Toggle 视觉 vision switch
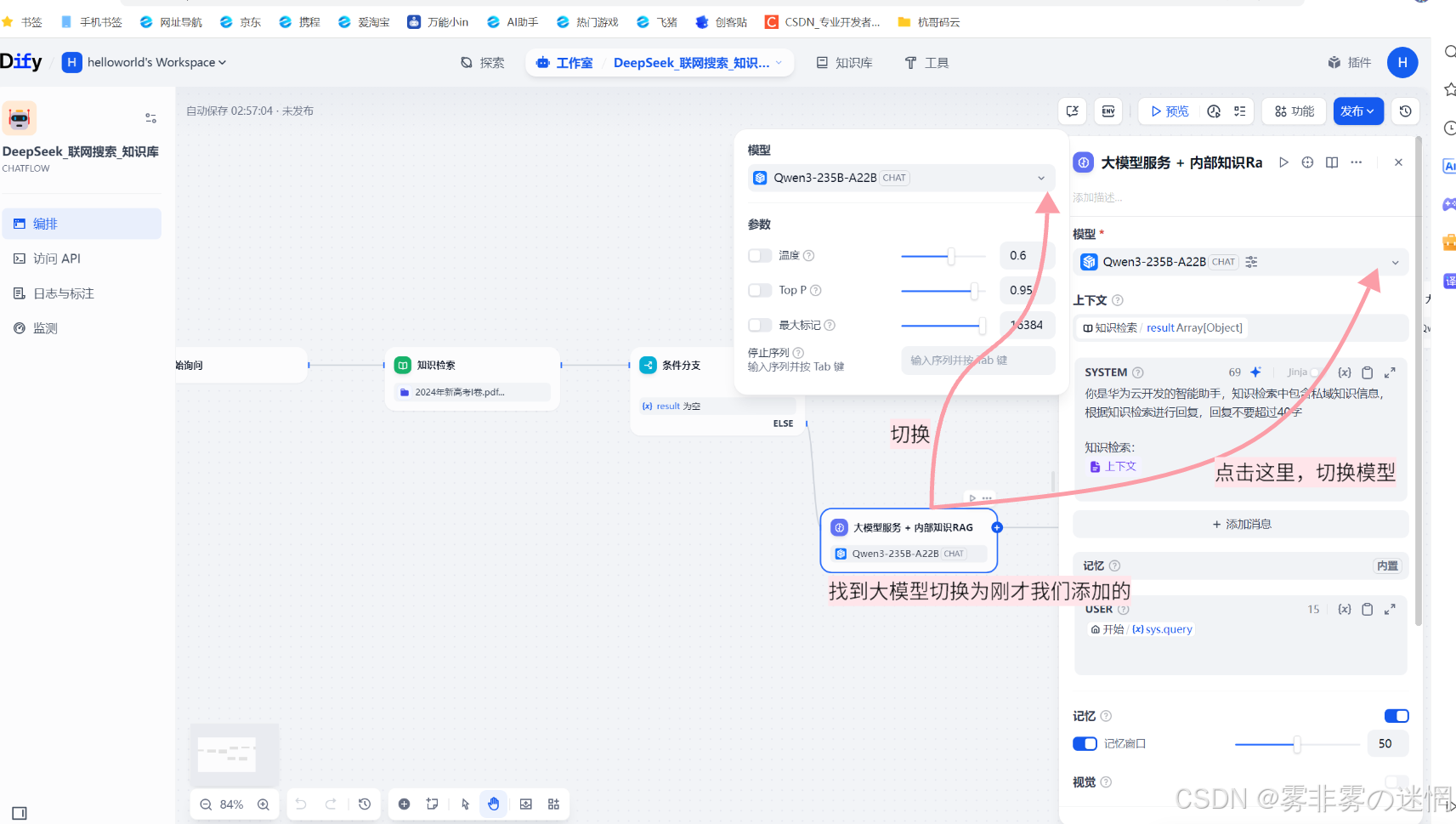The height and width of the screenshot is (824, 1456). (x=1397, y=781)
